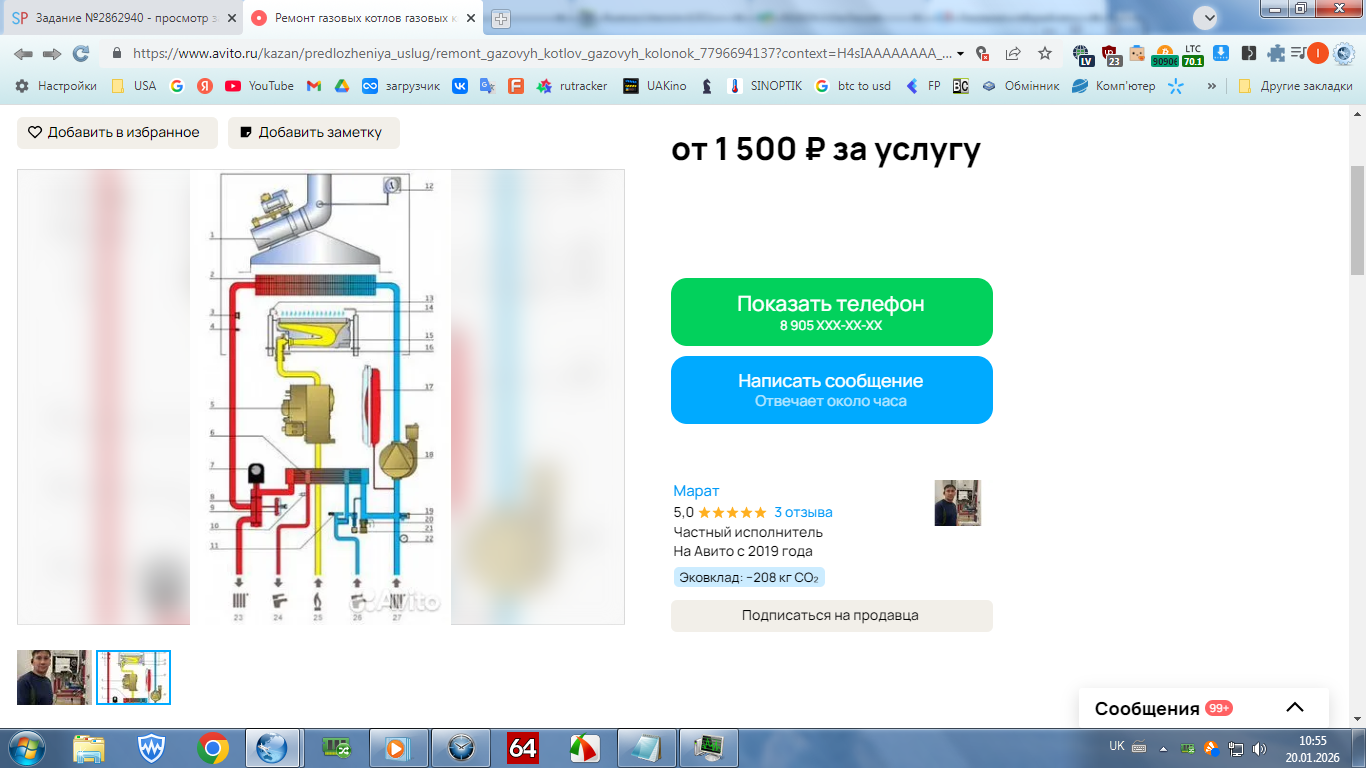The width and height of the screenshot is (1366, 768).
Task: Open the Обмінник bookmark
Action: point(1020,86)
